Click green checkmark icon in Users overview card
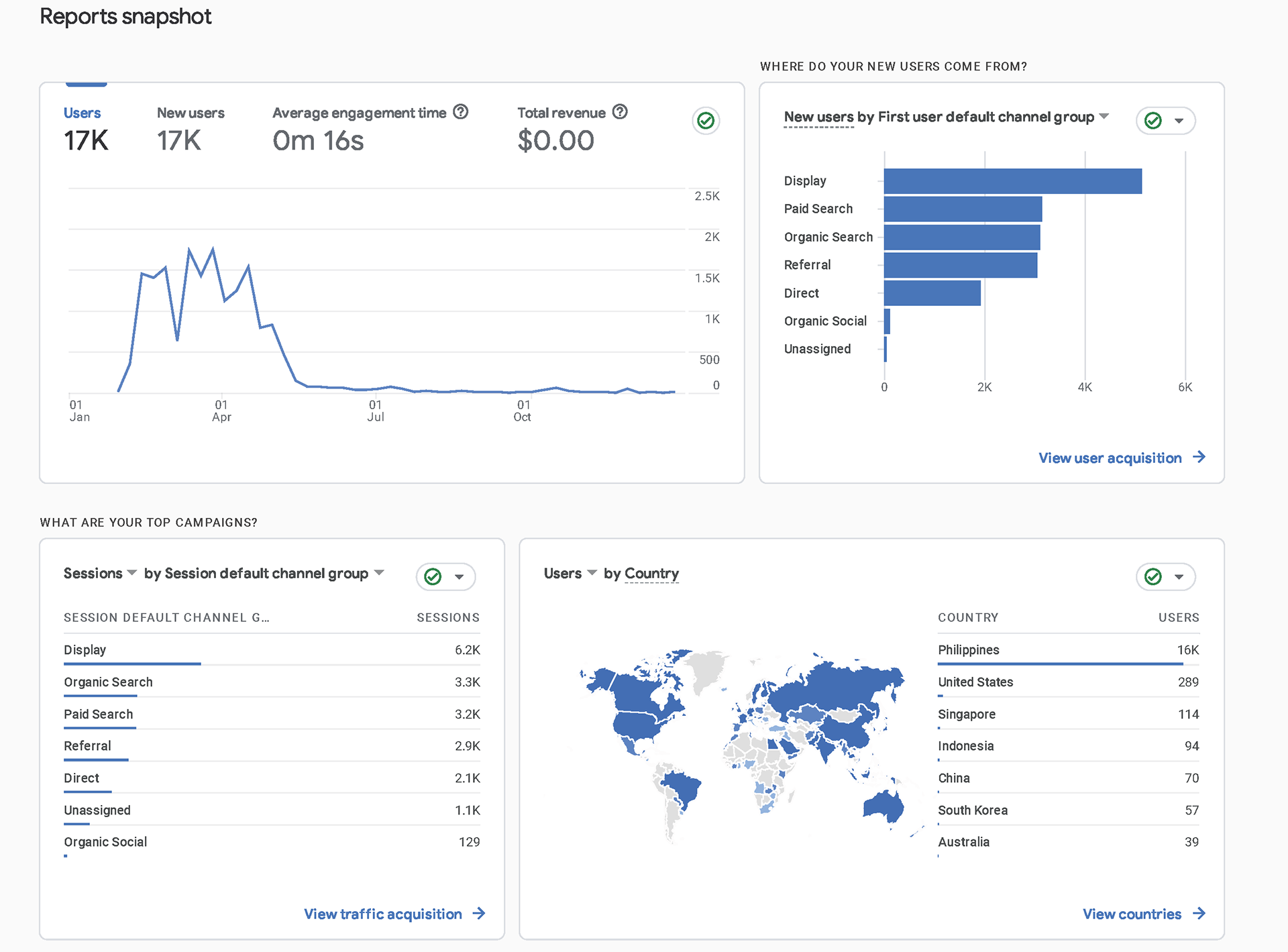 pos(706,121)
